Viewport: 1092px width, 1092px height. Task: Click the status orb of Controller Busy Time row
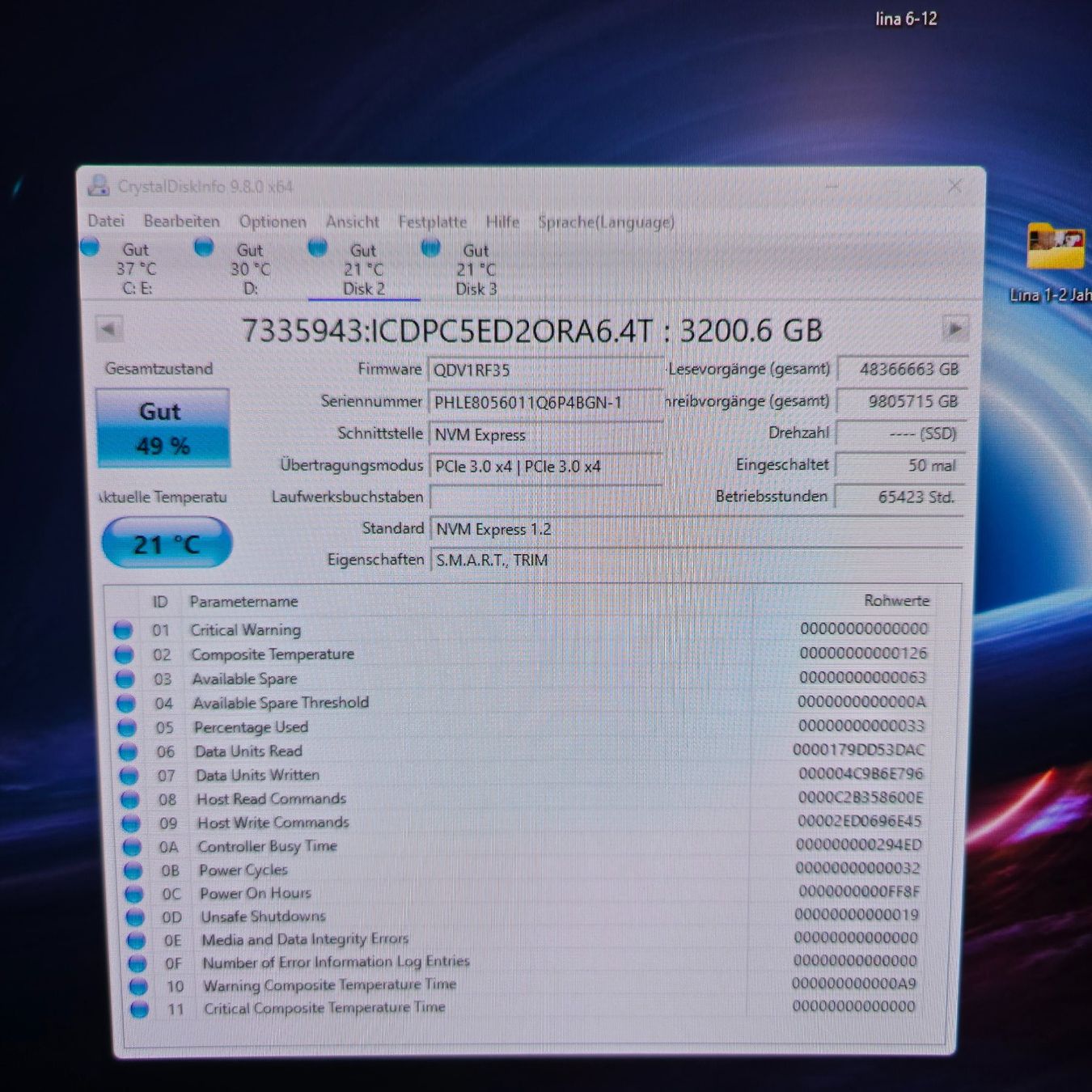(132, 847)
